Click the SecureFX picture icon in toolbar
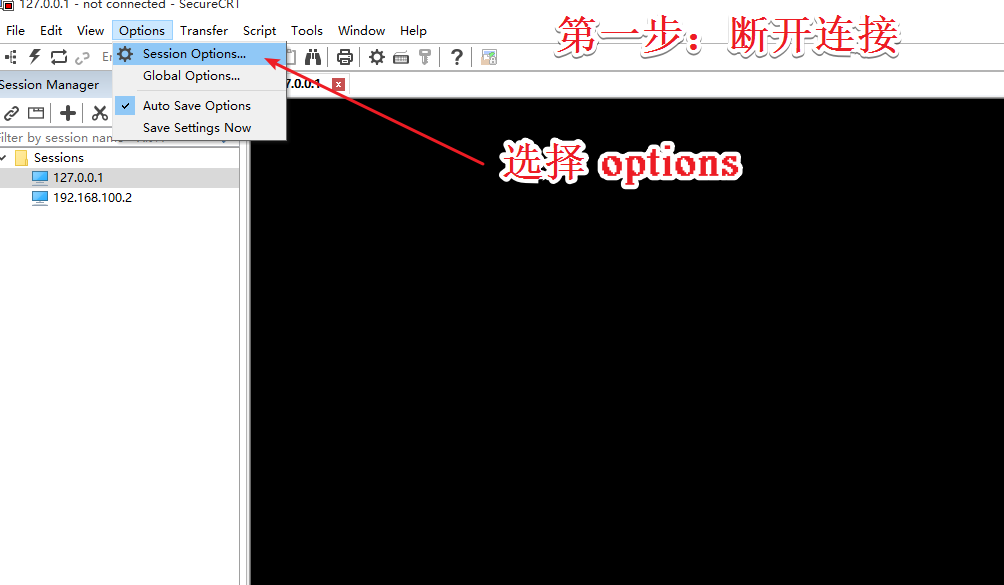 pos(489,58)
